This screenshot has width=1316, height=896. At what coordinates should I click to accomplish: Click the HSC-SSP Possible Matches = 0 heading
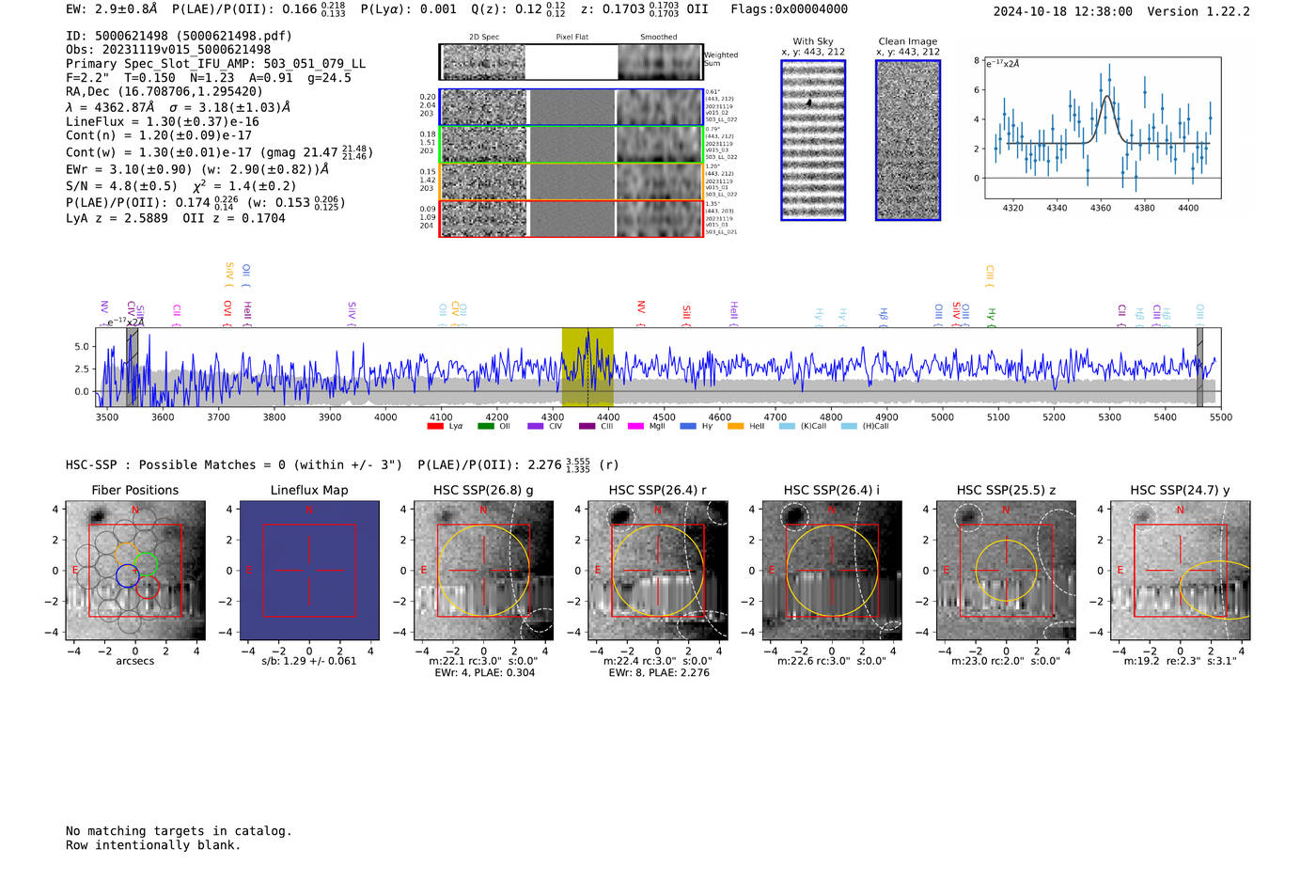click(234, 464)
